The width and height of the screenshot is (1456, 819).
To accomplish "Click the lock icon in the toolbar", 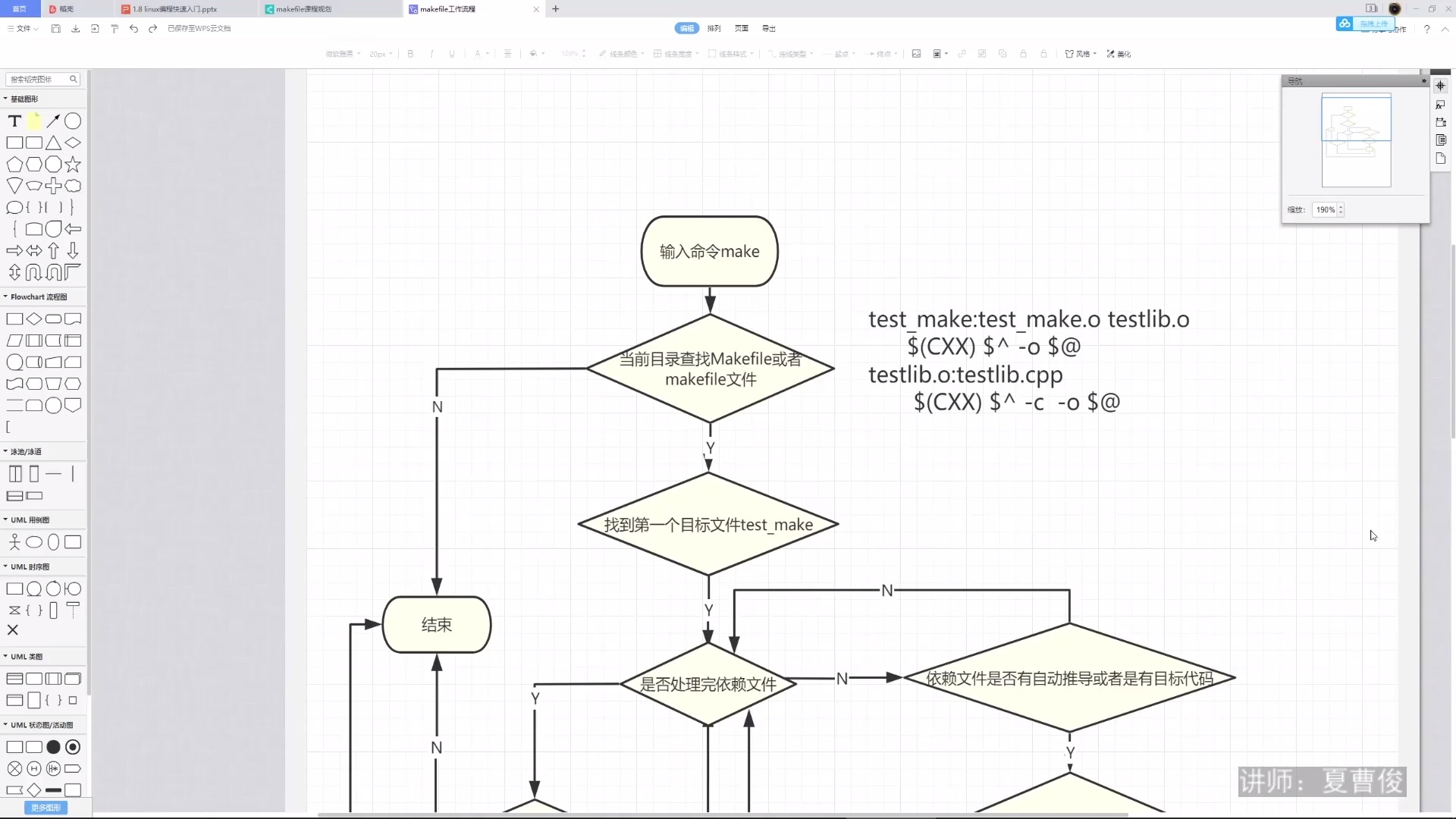I will [x=1023, y=54].
